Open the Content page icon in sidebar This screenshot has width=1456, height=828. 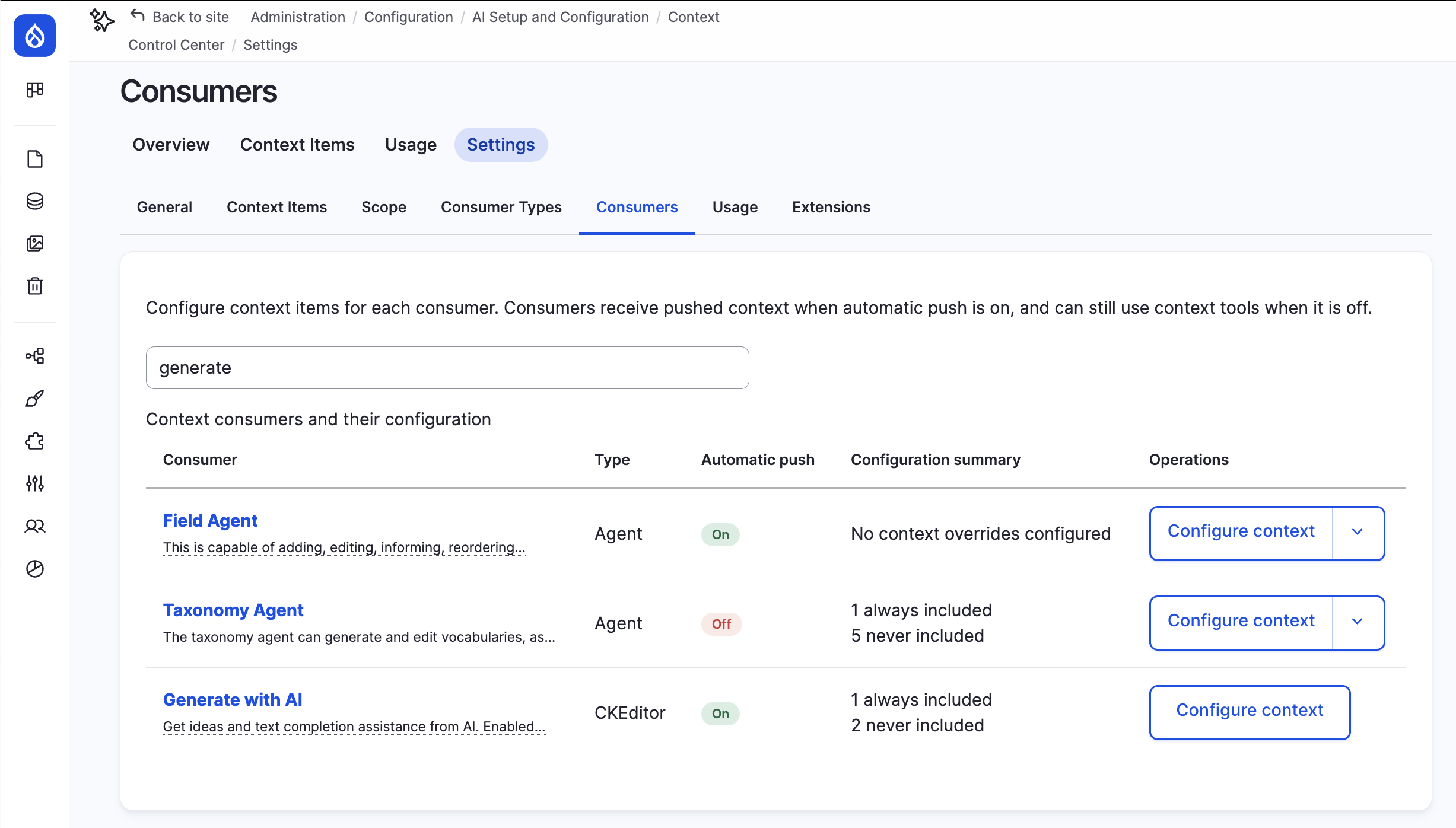point(35,159)
